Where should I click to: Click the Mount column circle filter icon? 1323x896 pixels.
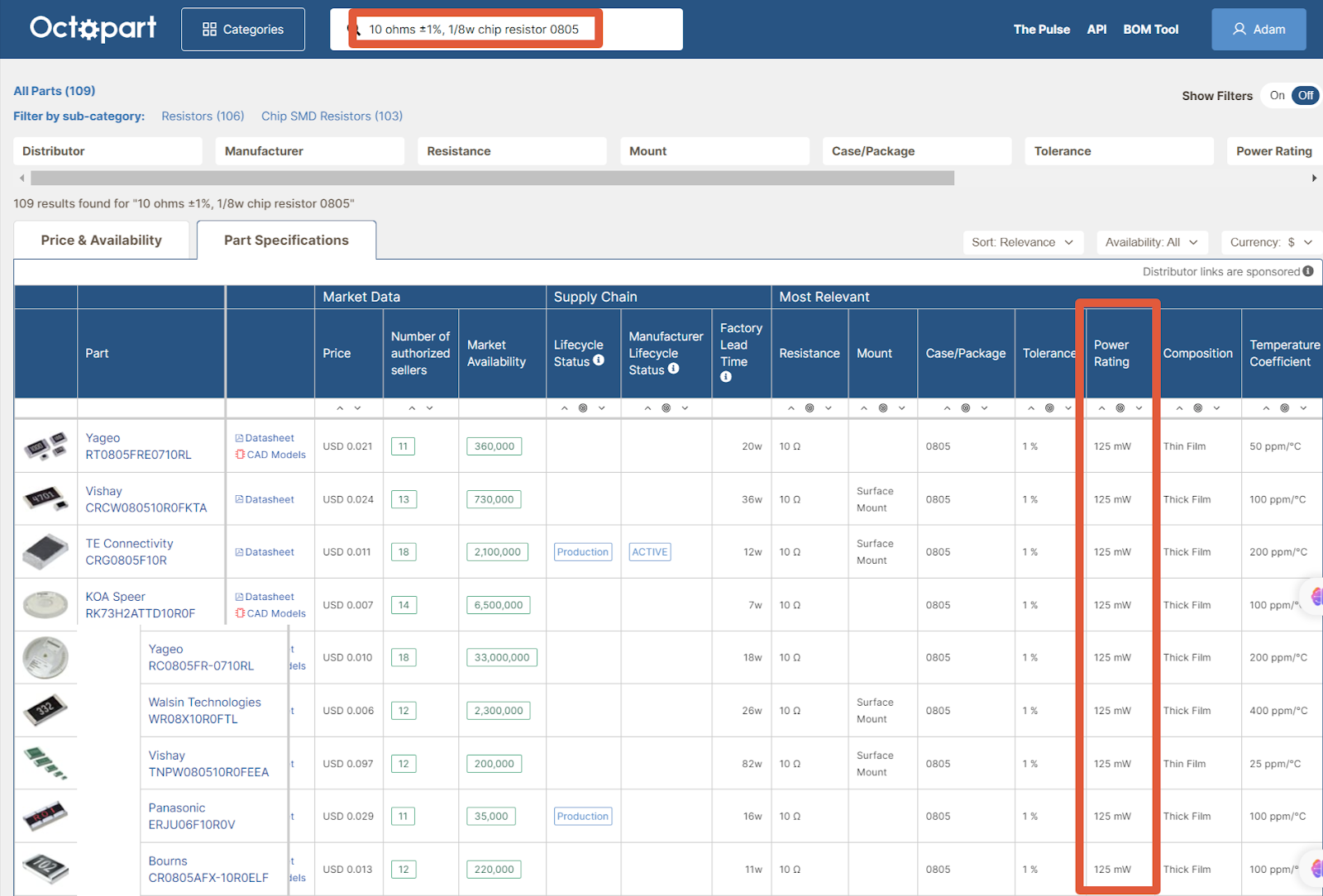(x=883, y=408)
